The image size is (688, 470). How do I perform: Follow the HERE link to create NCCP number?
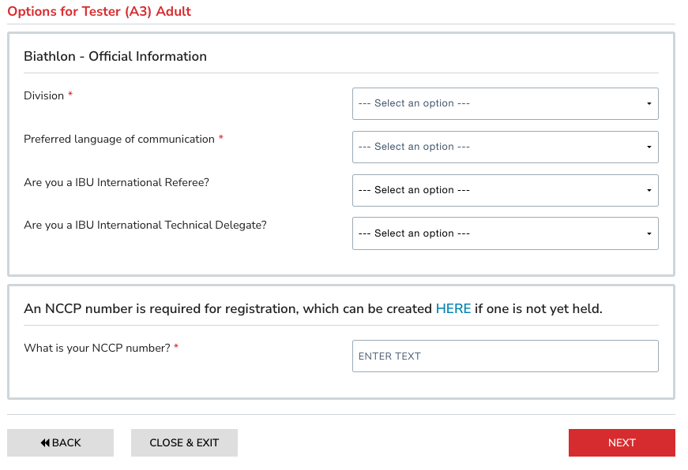453,309
